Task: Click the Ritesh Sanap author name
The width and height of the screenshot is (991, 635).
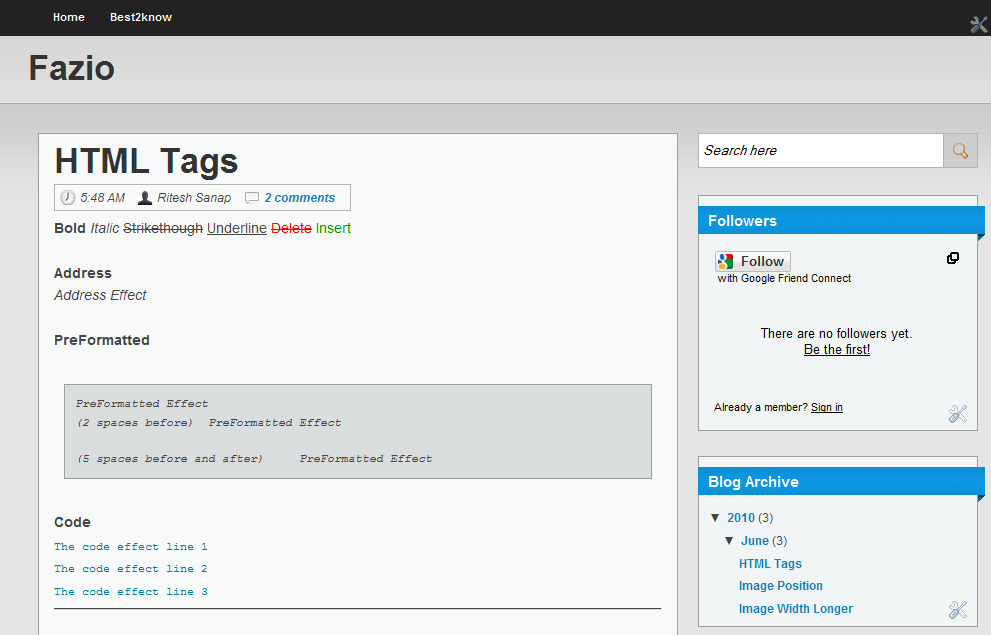Action: [x=194, y=198]
